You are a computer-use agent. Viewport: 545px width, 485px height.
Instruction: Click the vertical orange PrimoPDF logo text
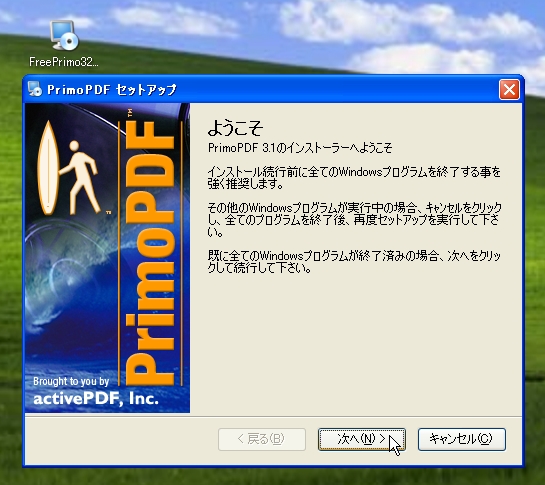pyautogui.click(x=149, y=253)
